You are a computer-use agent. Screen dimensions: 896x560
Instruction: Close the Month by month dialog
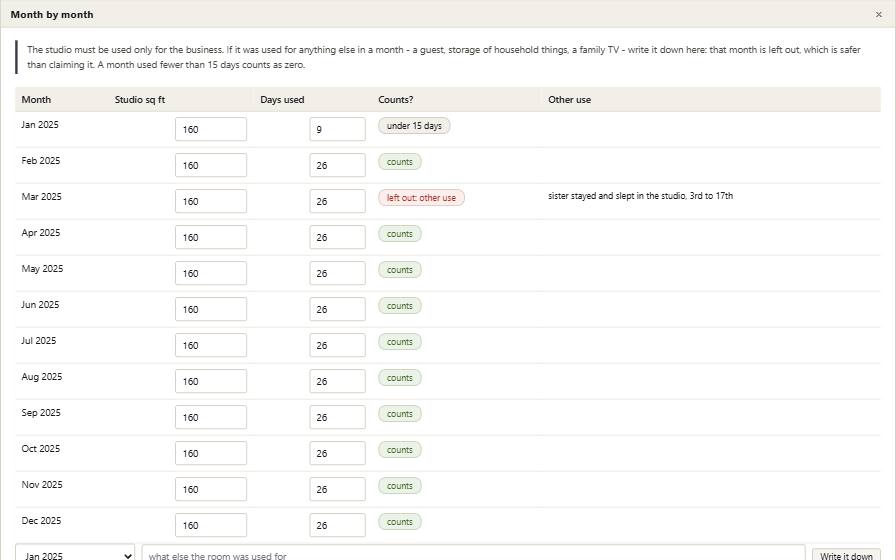tap(878, 14)
